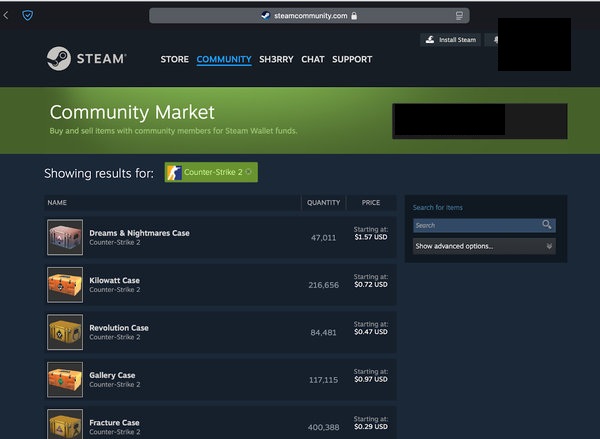Click the Steam logo in the header
600x439 pixels.
[86, 59]
